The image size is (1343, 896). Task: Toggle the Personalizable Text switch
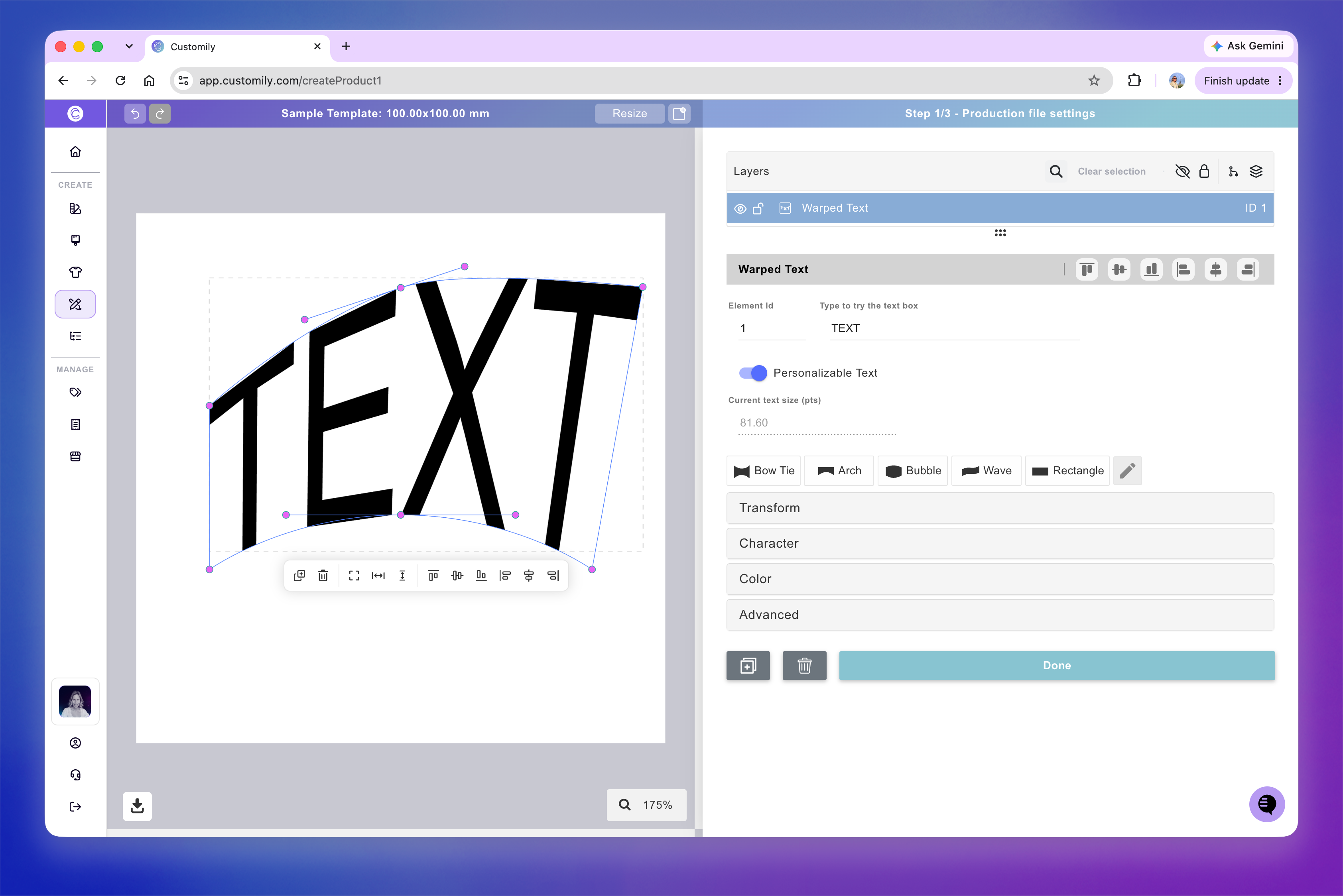(753, 373)
